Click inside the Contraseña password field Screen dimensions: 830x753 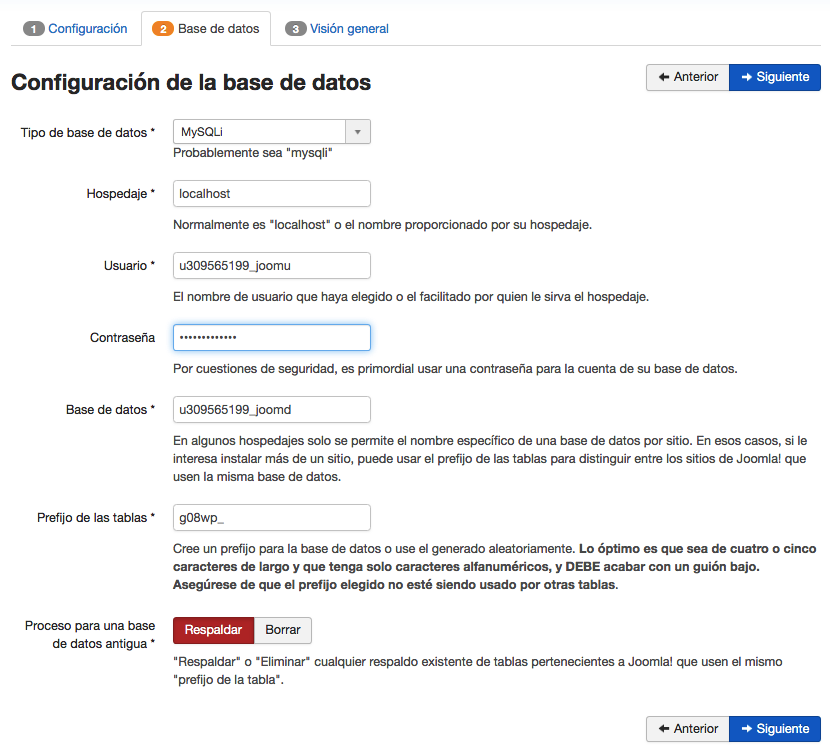(x=271, y=337)
